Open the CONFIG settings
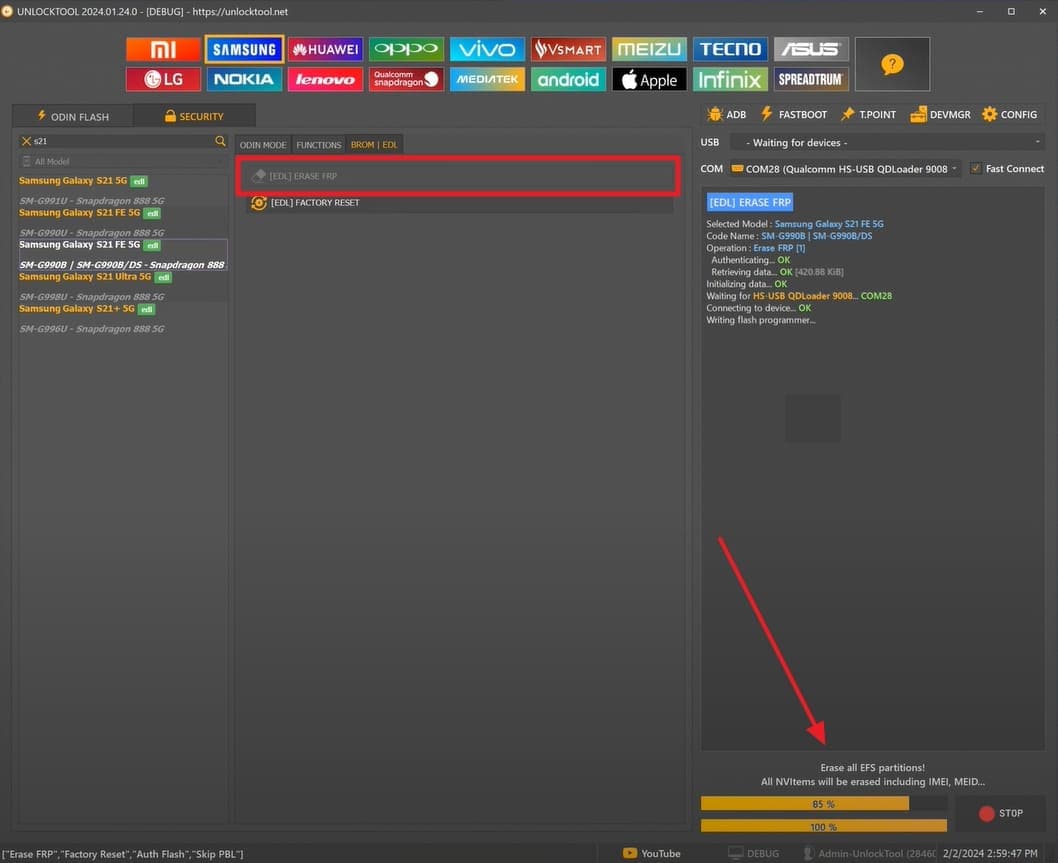Image resolution: width=1058 pixels, height=863 pixels. tap(1009, 115)
